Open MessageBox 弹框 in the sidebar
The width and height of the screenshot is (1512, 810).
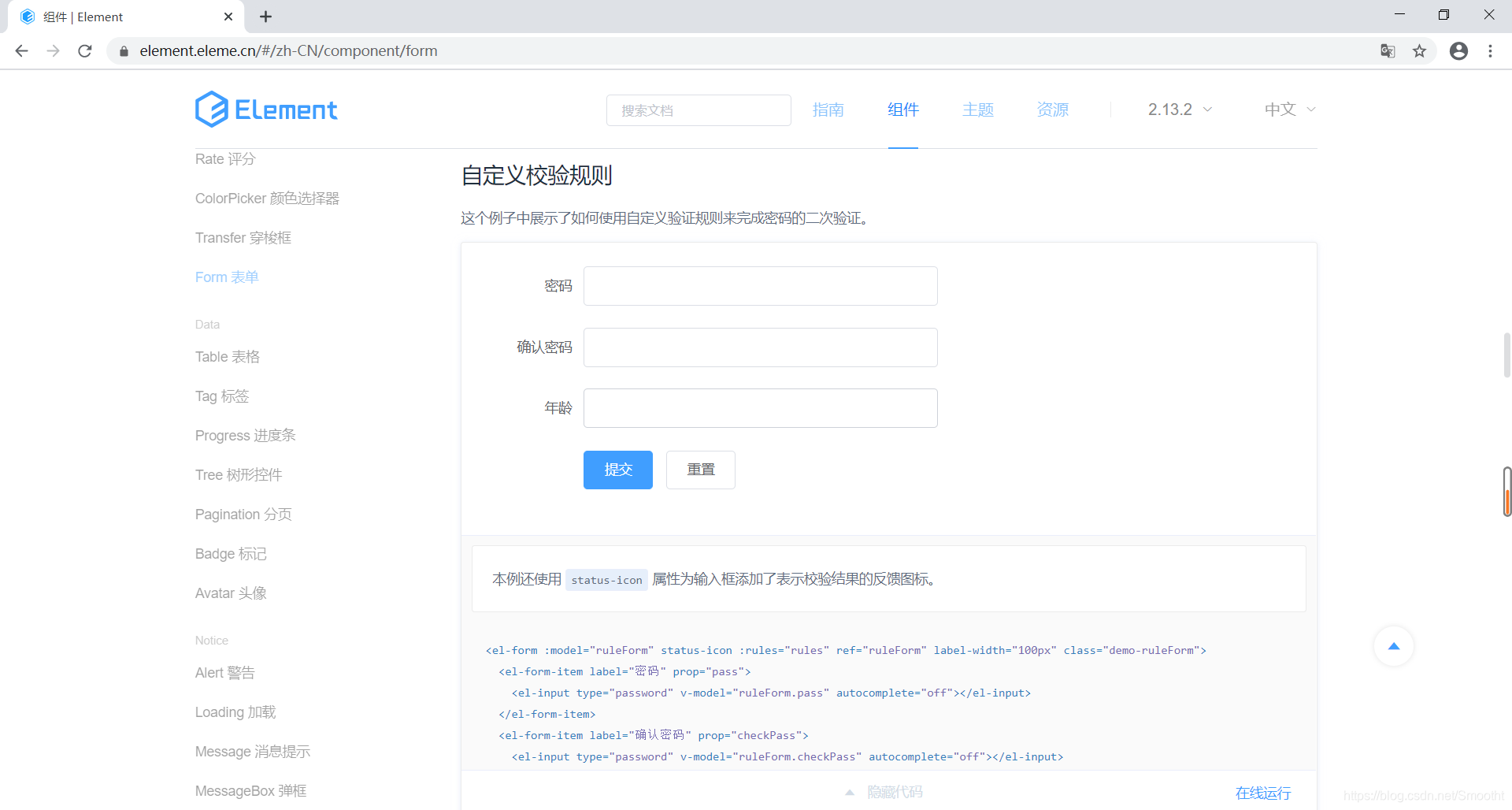251,791
